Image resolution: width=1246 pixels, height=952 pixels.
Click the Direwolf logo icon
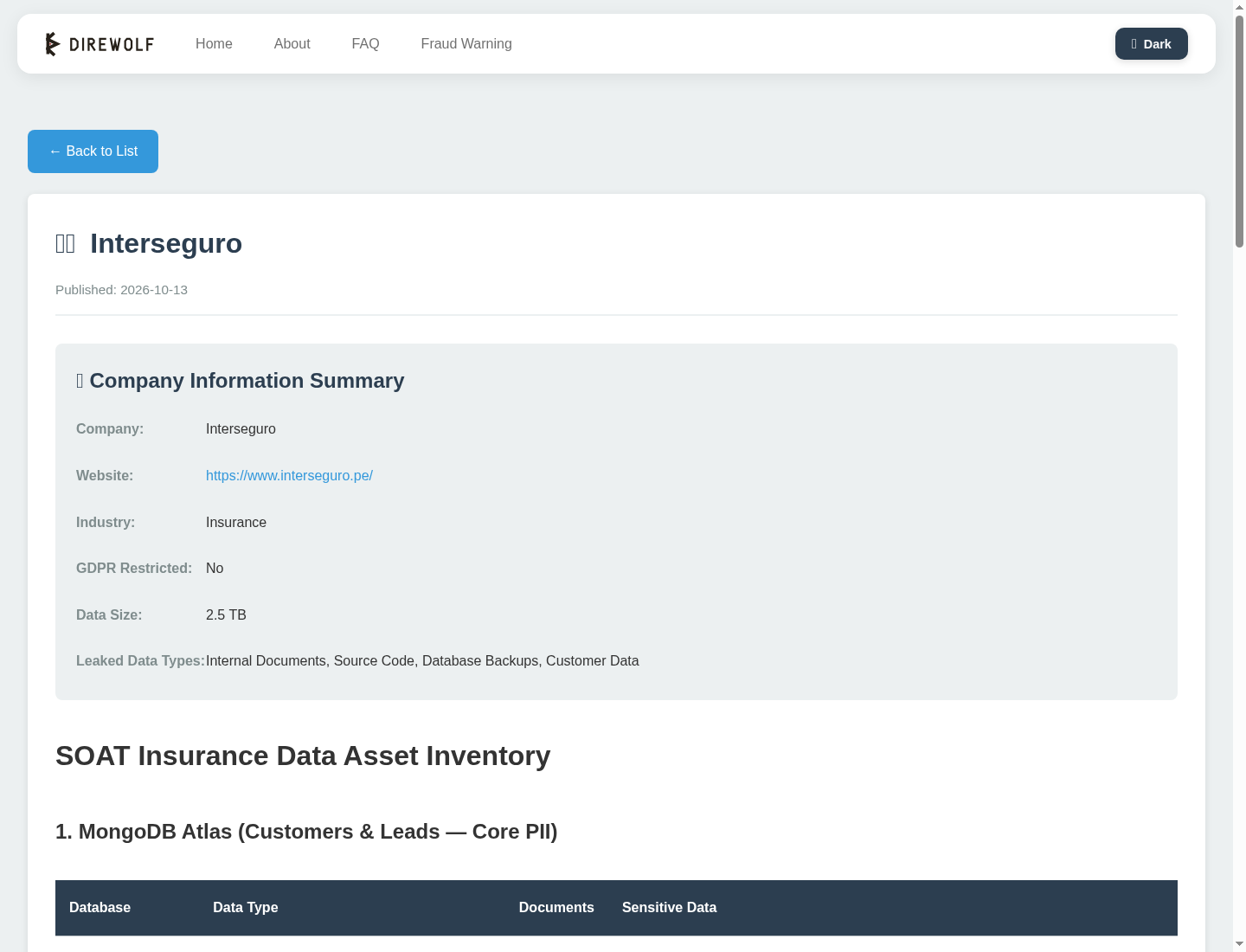(x=53, y=44)
